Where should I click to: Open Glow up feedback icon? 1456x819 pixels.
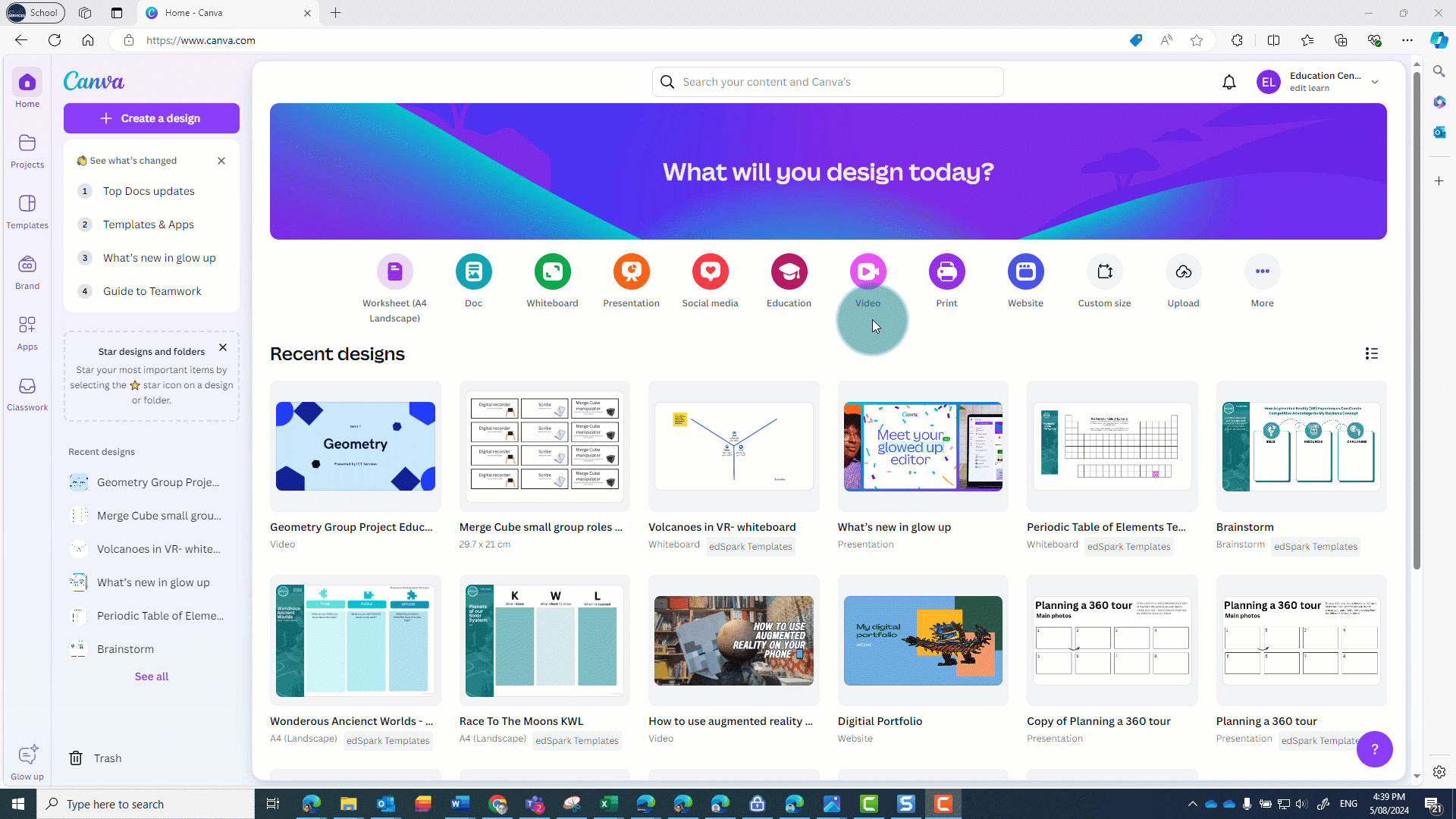coord(27,762)
